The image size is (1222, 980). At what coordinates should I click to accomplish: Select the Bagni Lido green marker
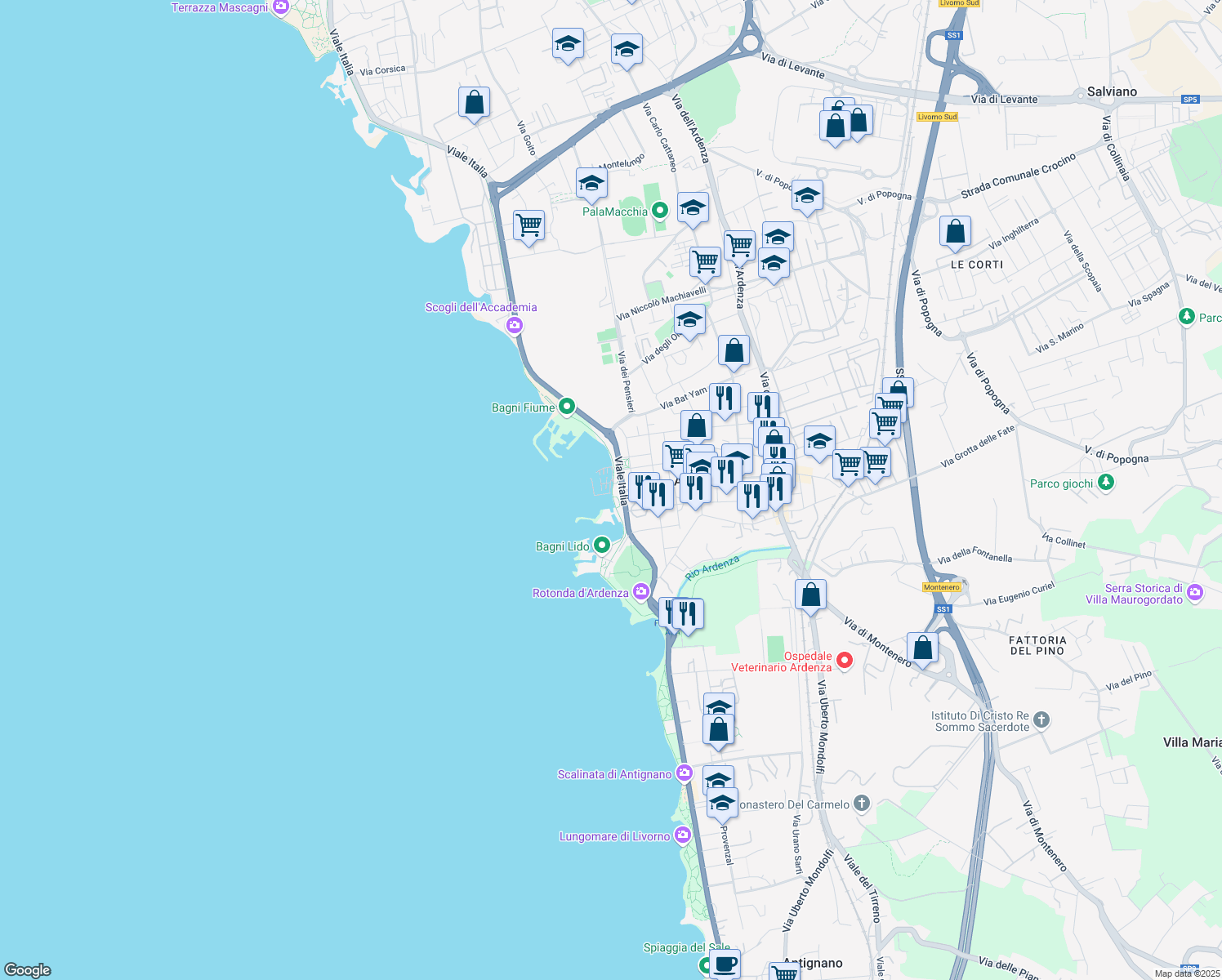(x=602, y=545)
